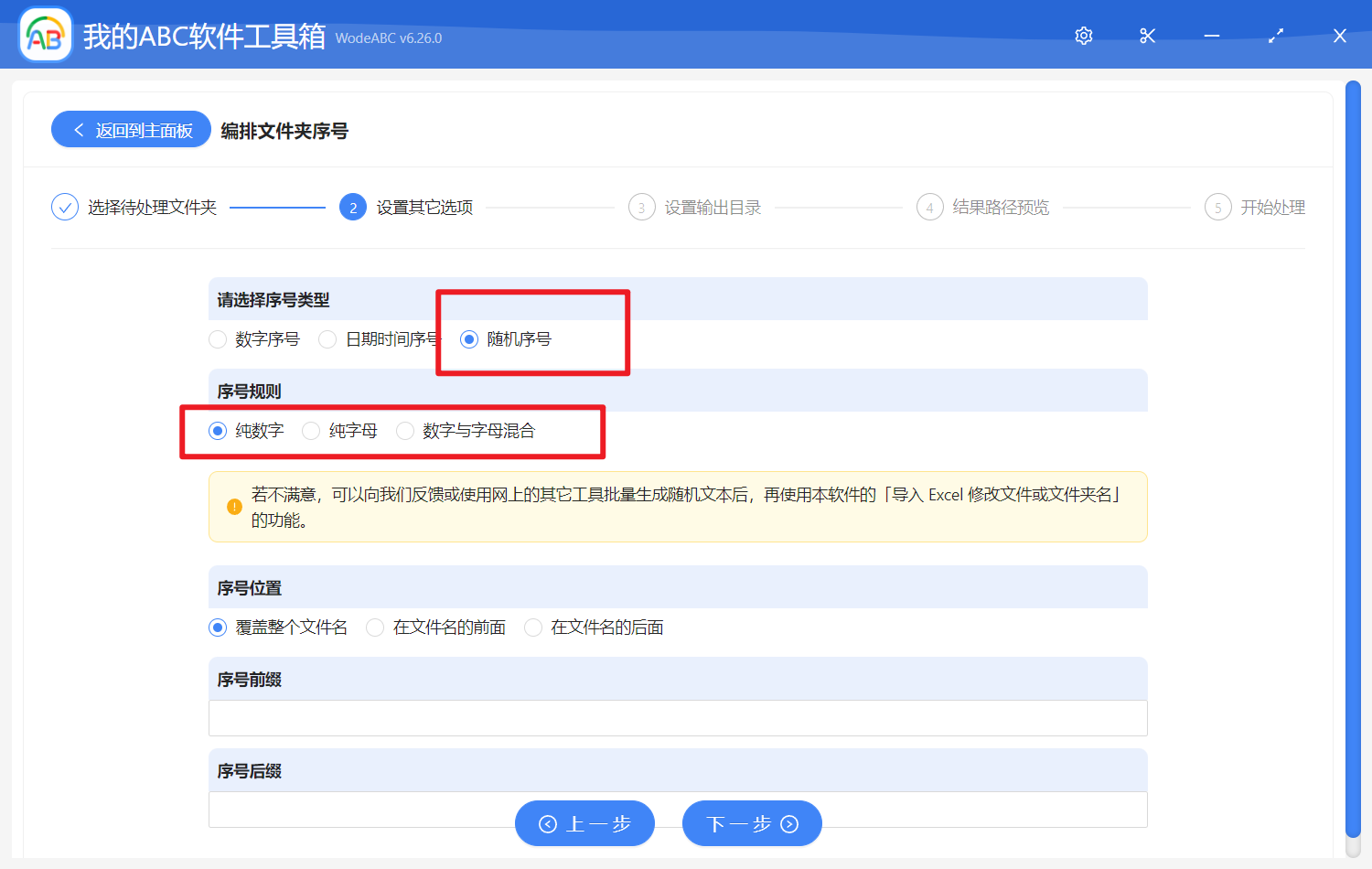Screen dimensions: 1372x869
Task: Click the 返回到主面板 button
Action: [131, 129]
